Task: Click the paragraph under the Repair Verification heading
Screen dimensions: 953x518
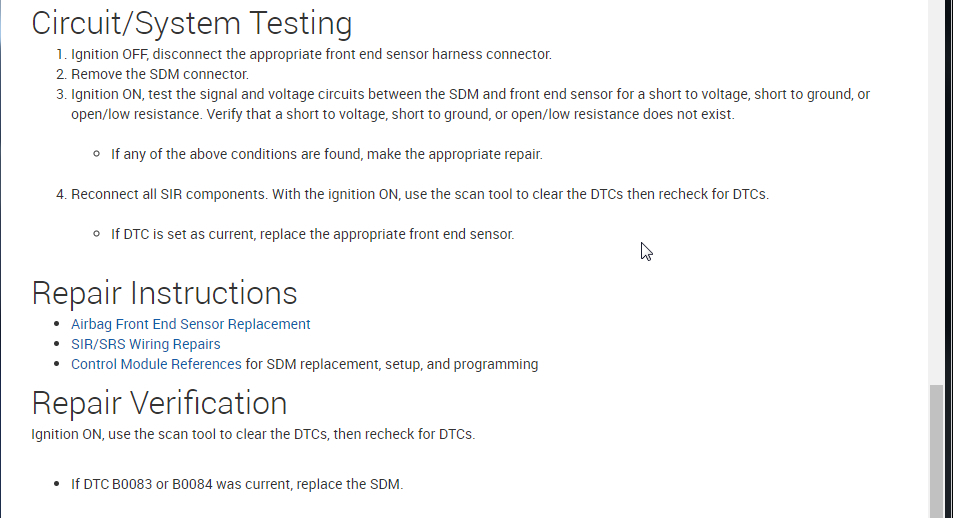Action: click(x=253, y=434)
